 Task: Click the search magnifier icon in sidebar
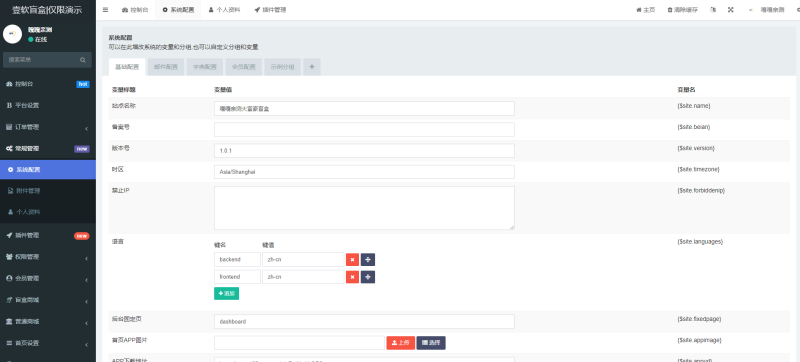coord(83,60)
